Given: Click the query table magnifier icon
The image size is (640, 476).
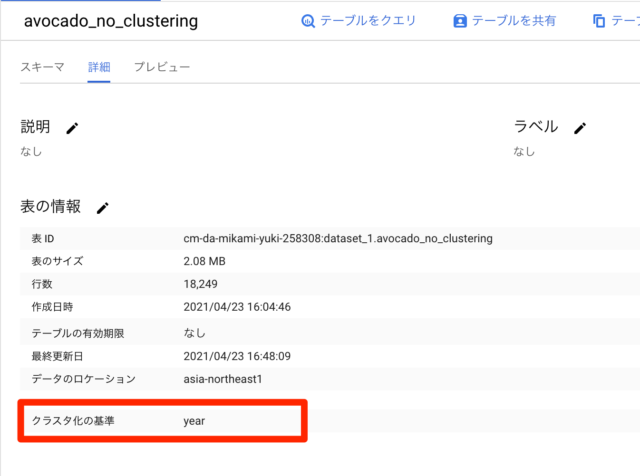Looking at the screenshot, I should tap(308, 21).
